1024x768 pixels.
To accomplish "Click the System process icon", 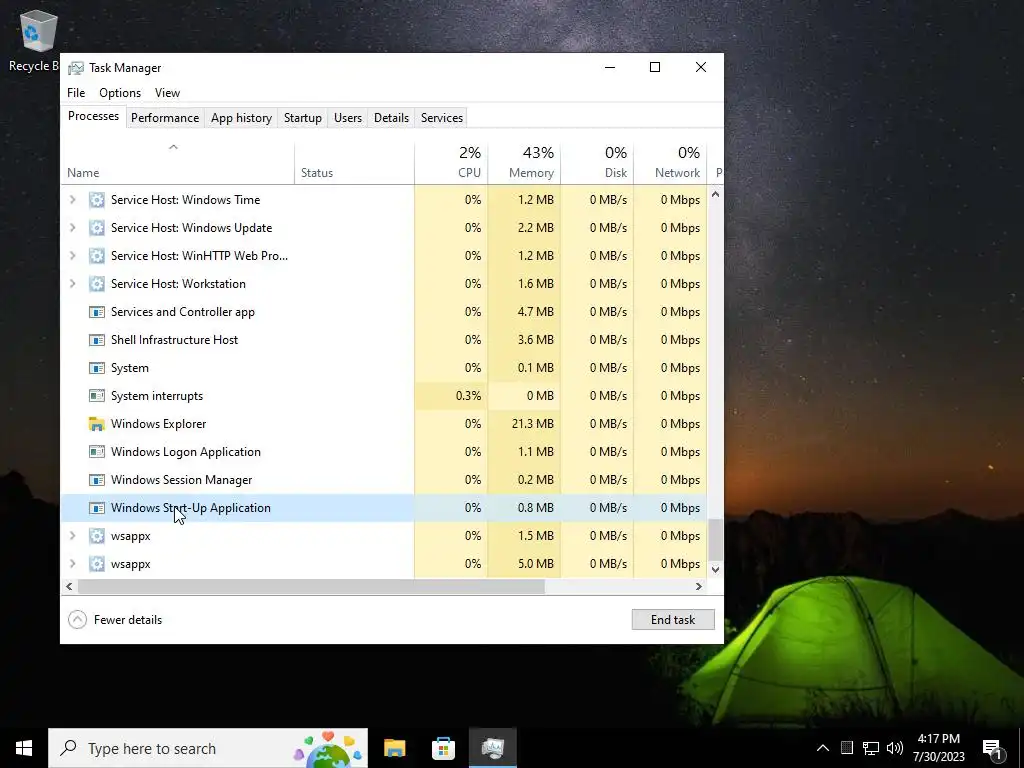I will [97, 368].
